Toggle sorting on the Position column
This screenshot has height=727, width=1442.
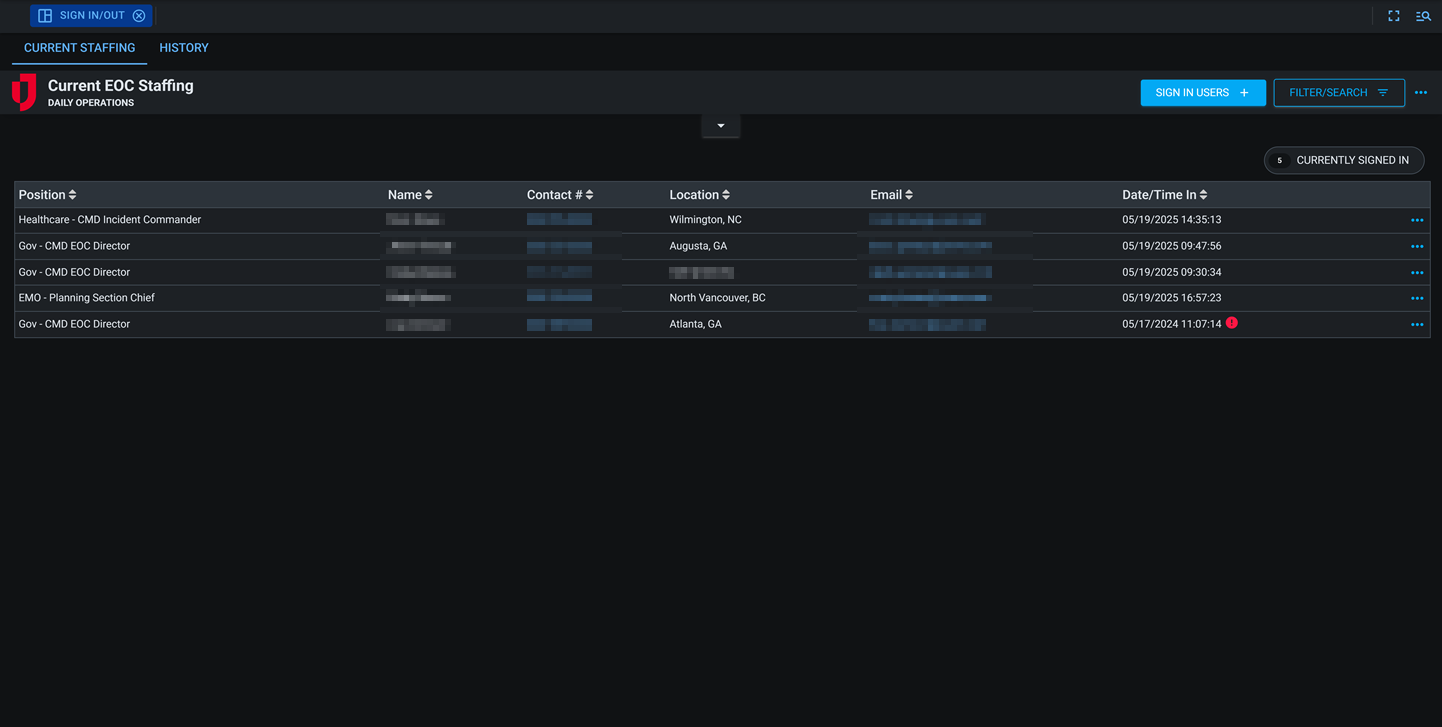73,194
